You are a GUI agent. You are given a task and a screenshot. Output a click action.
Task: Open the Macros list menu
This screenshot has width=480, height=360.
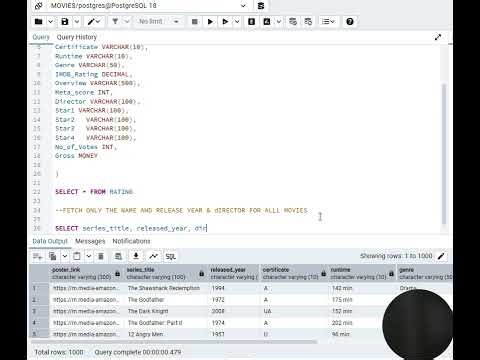coord(328,22)
